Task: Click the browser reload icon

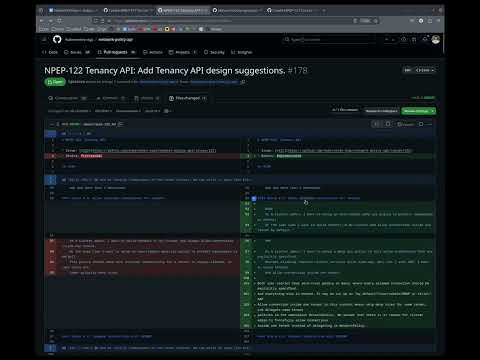Action: (59, 21)
